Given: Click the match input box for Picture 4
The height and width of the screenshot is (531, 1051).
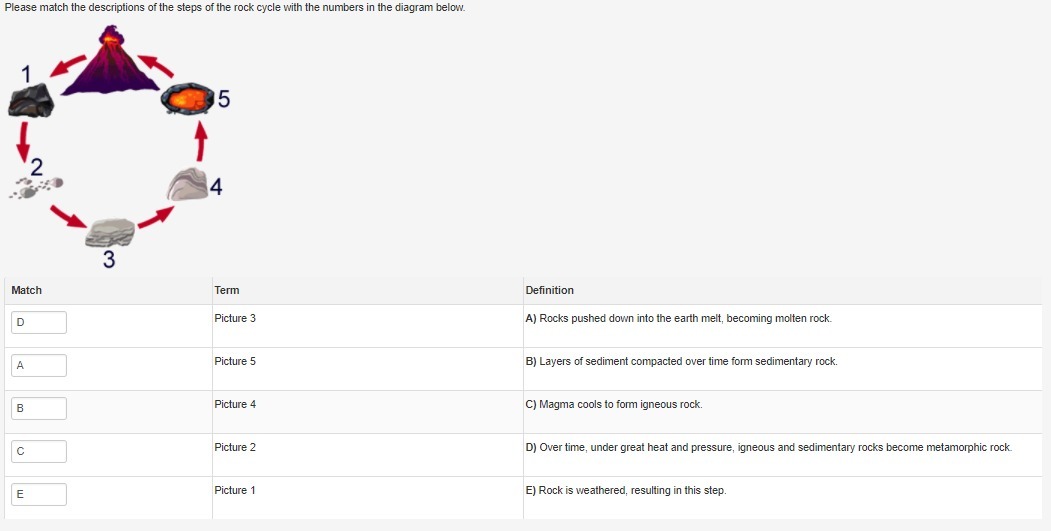Looking at the screenshot, I should (39, 408).
